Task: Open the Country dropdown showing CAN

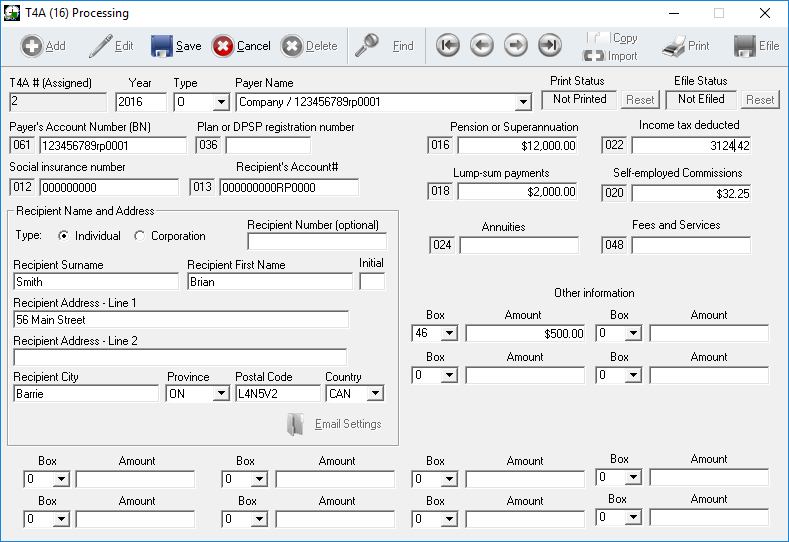Action: pos(375,394)
